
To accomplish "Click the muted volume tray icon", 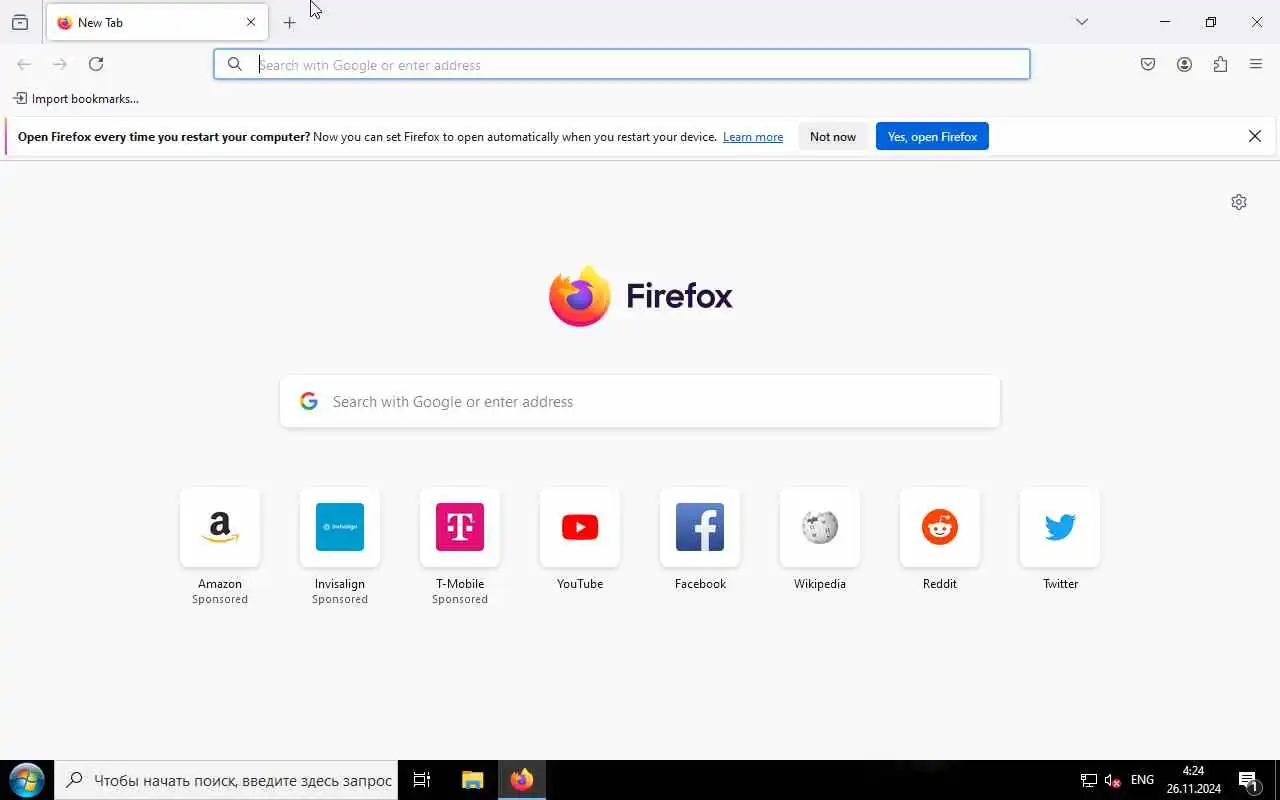I will 1112,781.
